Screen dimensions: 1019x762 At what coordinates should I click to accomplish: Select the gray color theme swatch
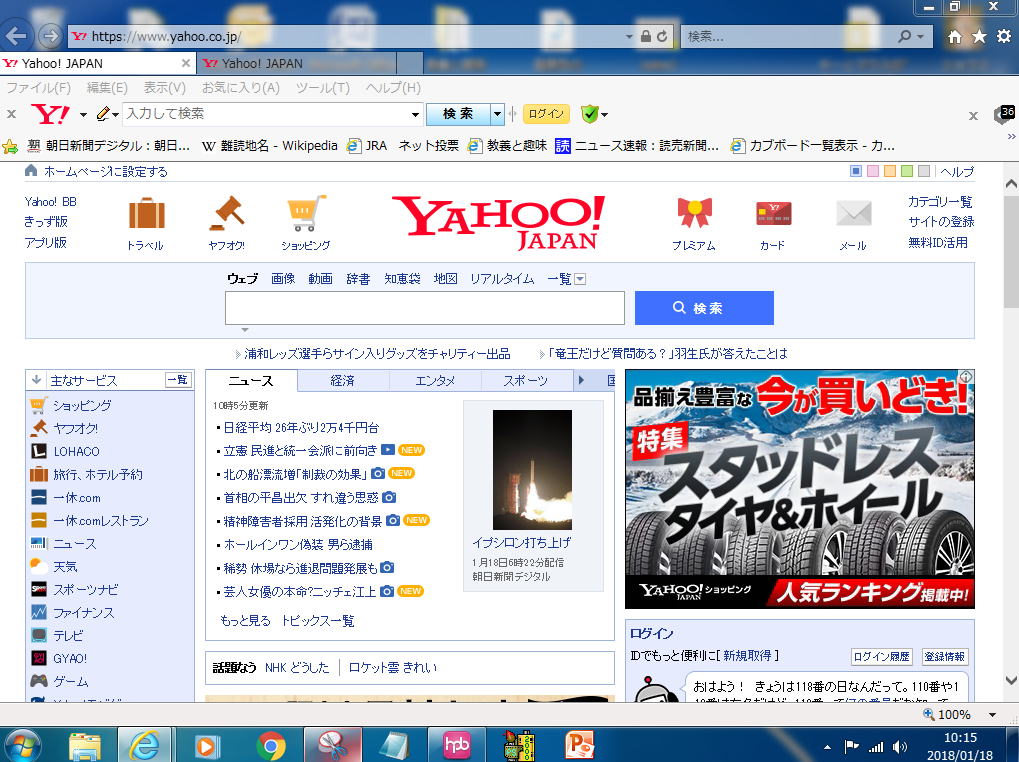[x=923, y=171]
